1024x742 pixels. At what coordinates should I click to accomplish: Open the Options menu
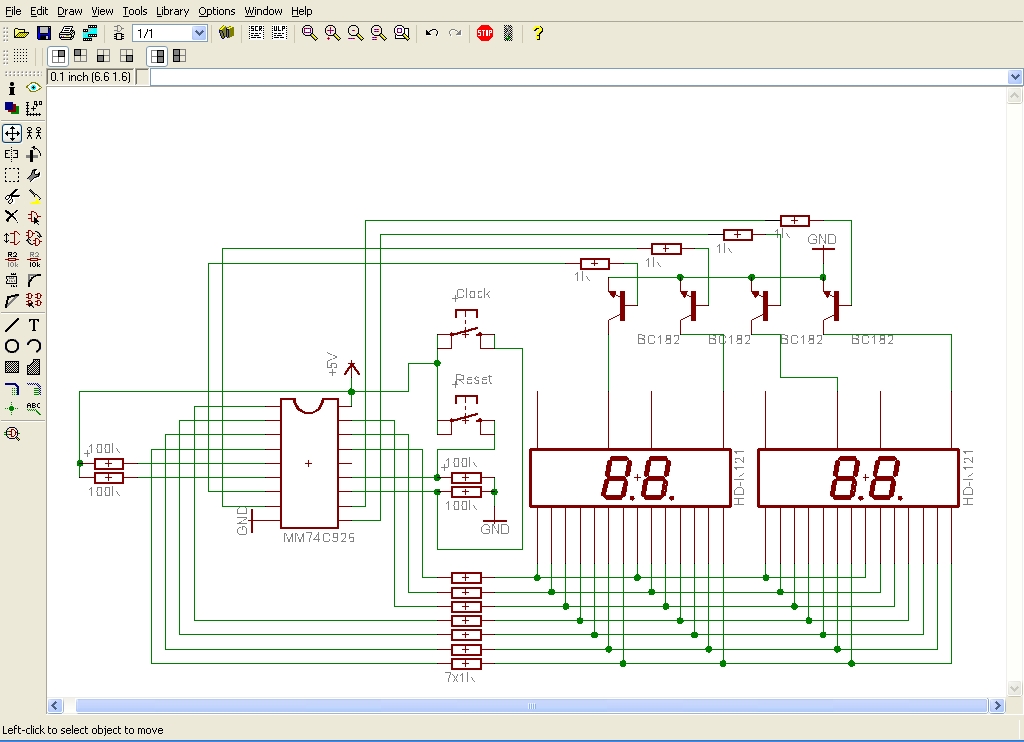(217, 11)
